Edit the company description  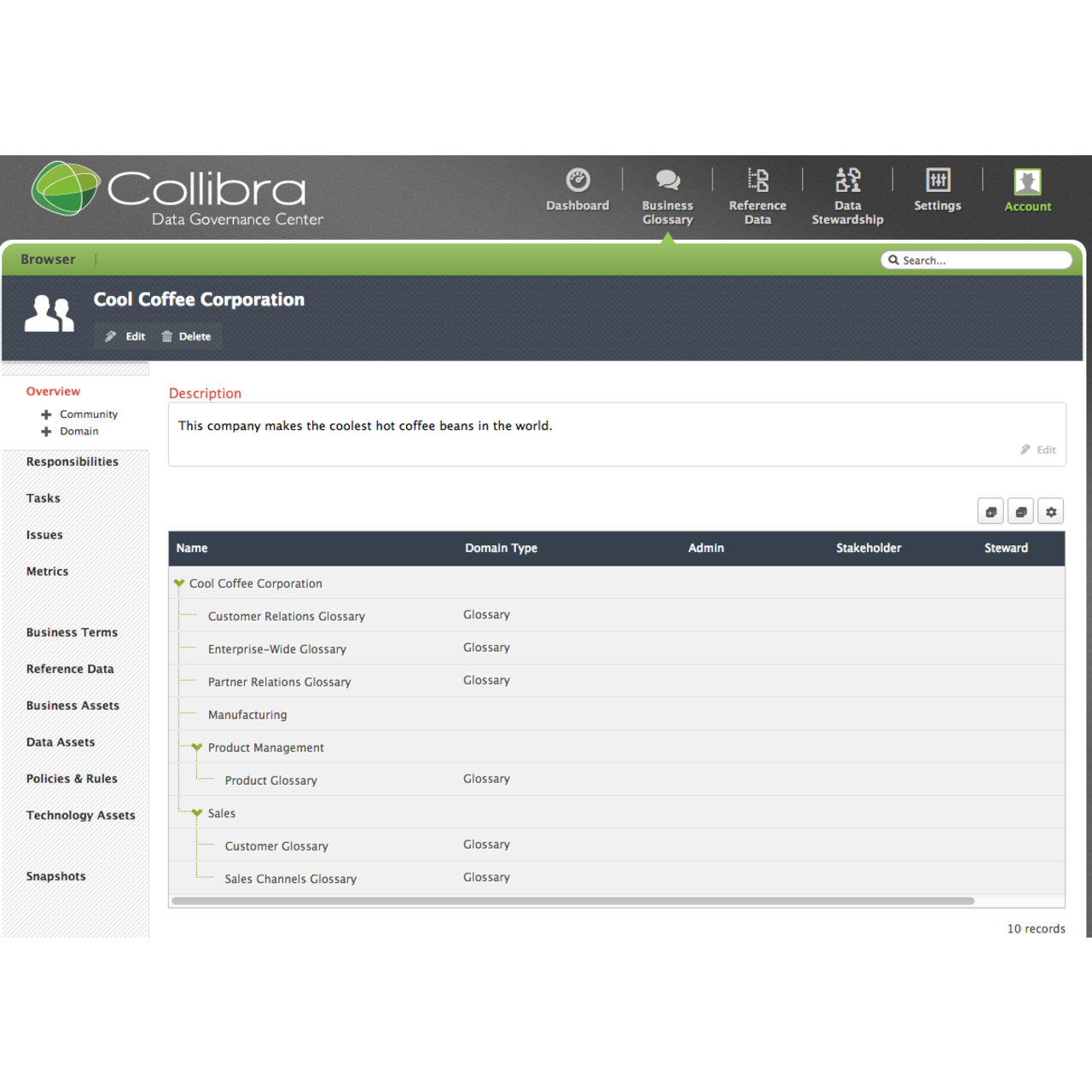coord(1038,450)
